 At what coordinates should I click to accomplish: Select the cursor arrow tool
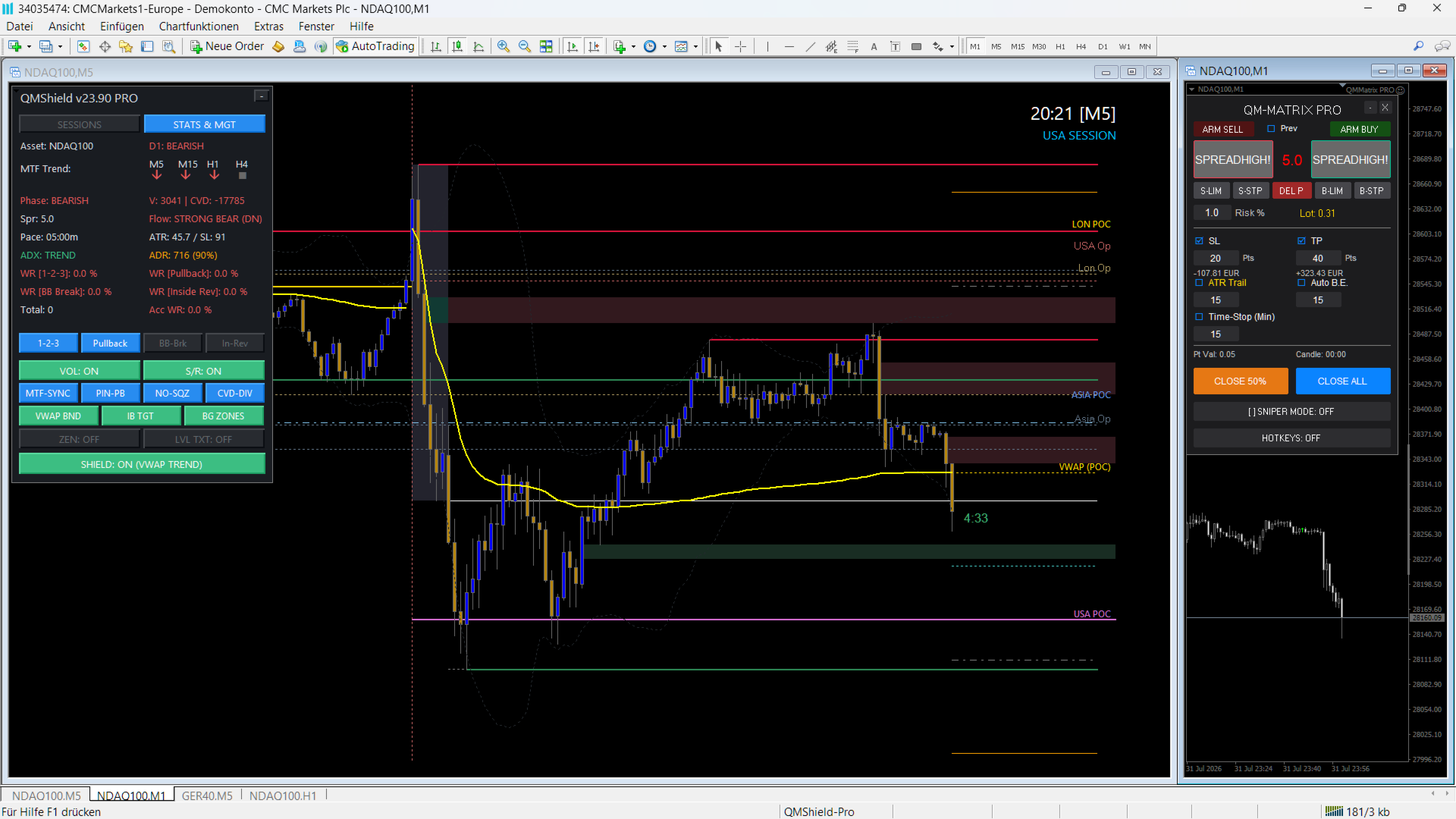(719, 47)
